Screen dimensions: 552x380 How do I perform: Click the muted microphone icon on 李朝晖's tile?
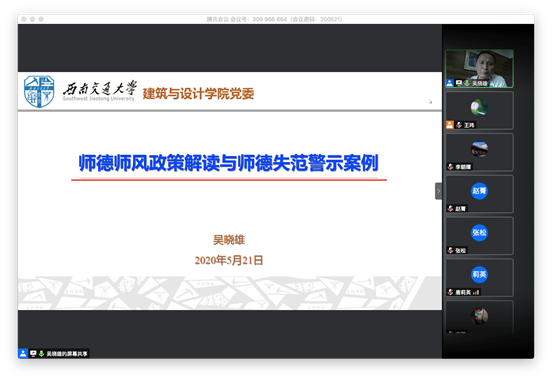click(451, 167)
